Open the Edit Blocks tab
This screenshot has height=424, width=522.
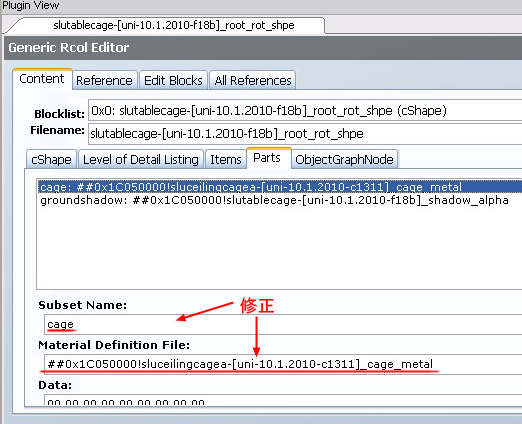173,80
